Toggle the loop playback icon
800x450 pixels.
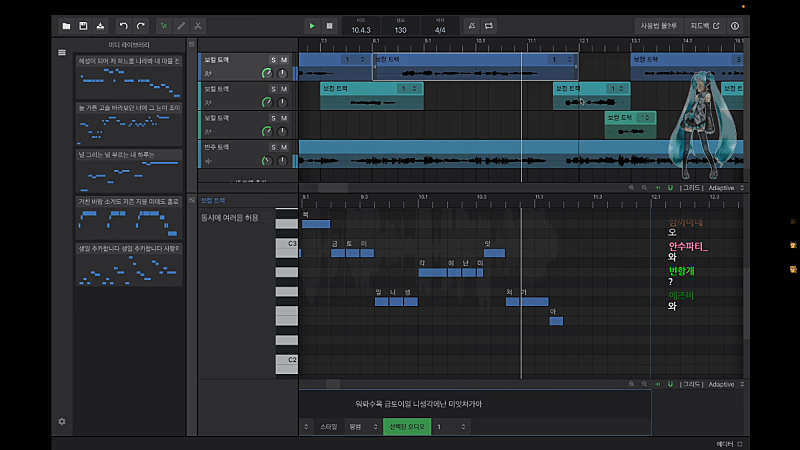pyautogui.click(x=489, y=25)
